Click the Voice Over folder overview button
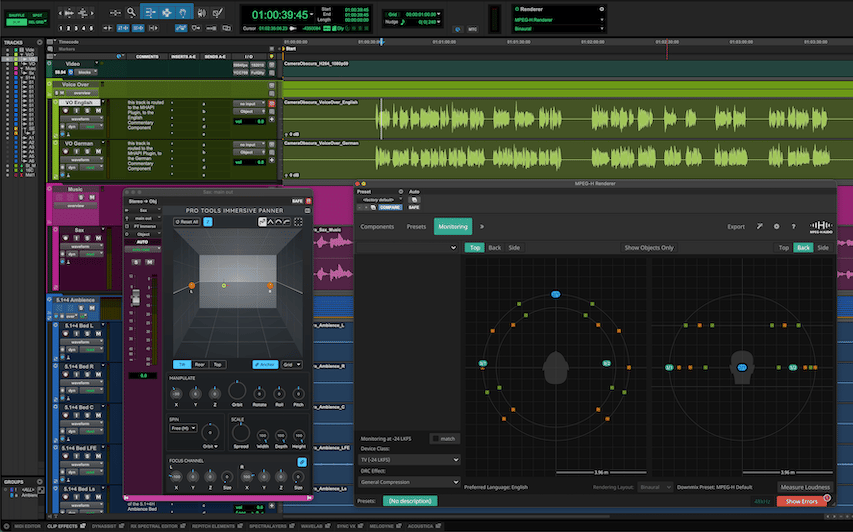853x532 pixels. [x=83, y=92]
